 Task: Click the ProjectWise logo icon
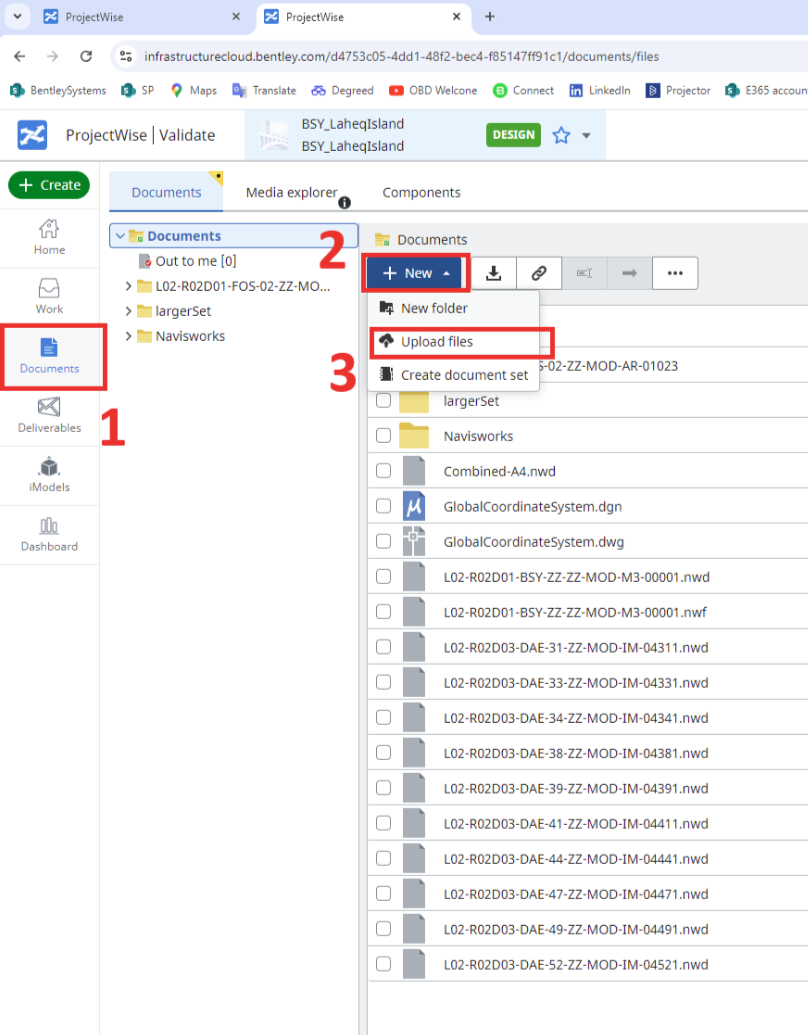pyautogui.click(x=32, y=135)
